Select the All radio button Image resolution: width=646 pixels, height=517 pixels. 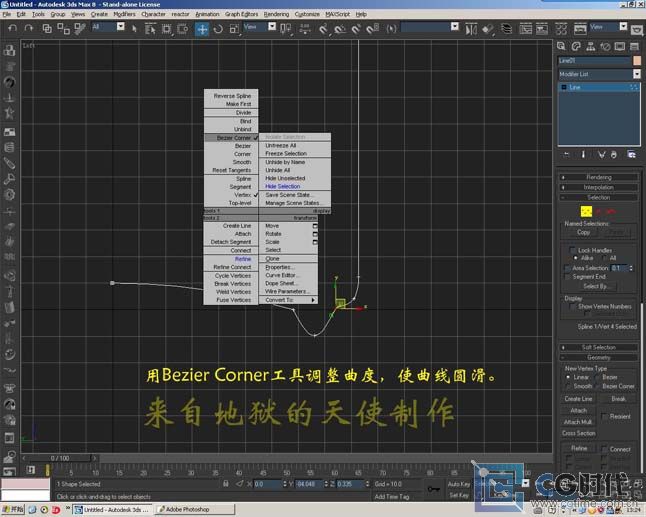click(x=605, y=258)
